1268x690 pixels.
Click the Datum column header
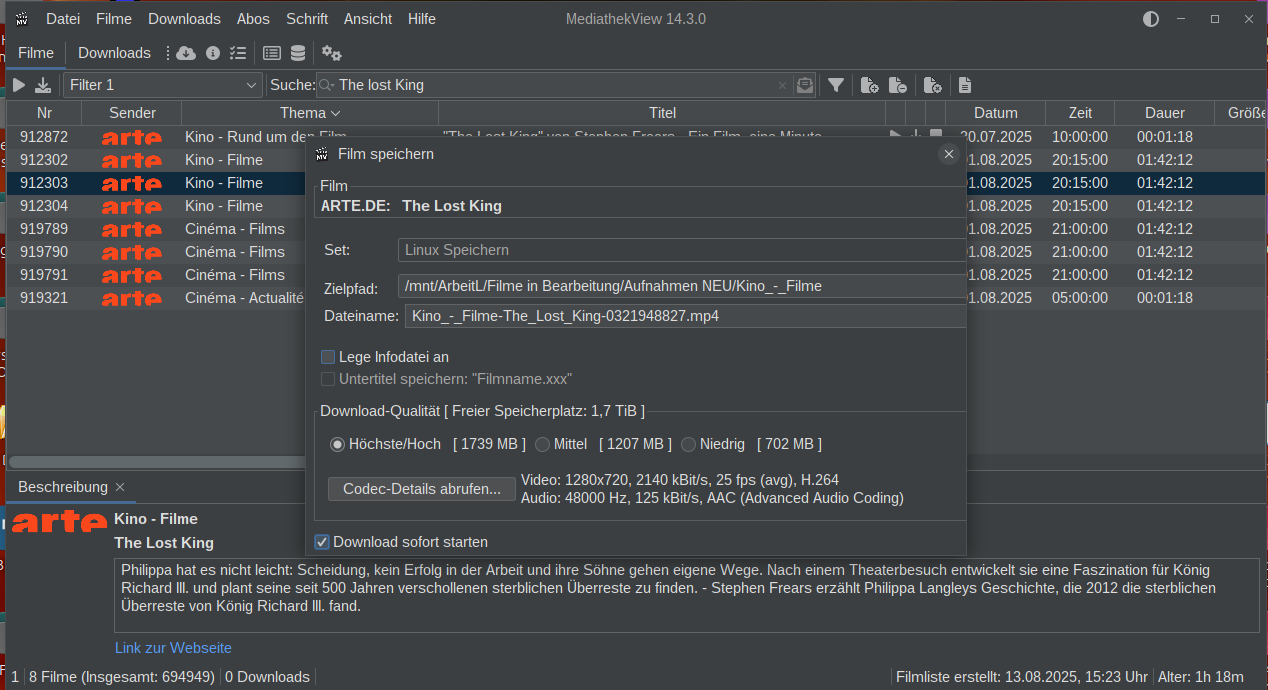tap(996, 113)
